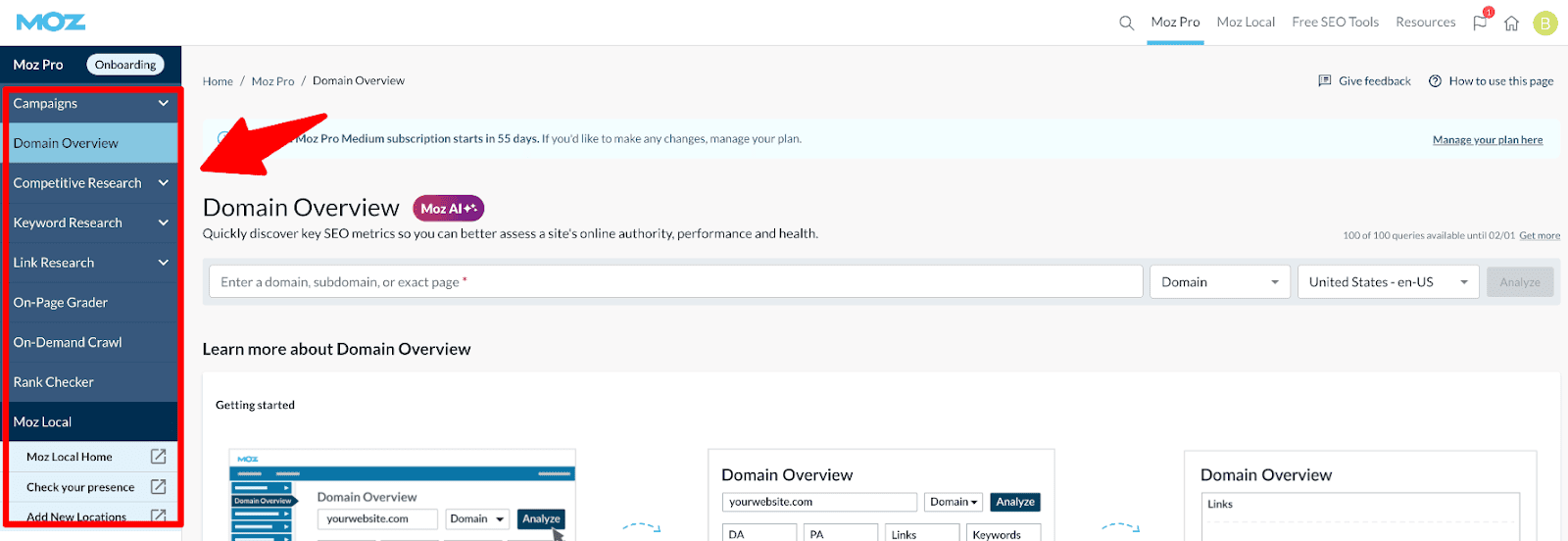This screenshot has height=541, width=1568.
Task: Click the third Domain Overview Links illustration
Action: [1360, 495]
